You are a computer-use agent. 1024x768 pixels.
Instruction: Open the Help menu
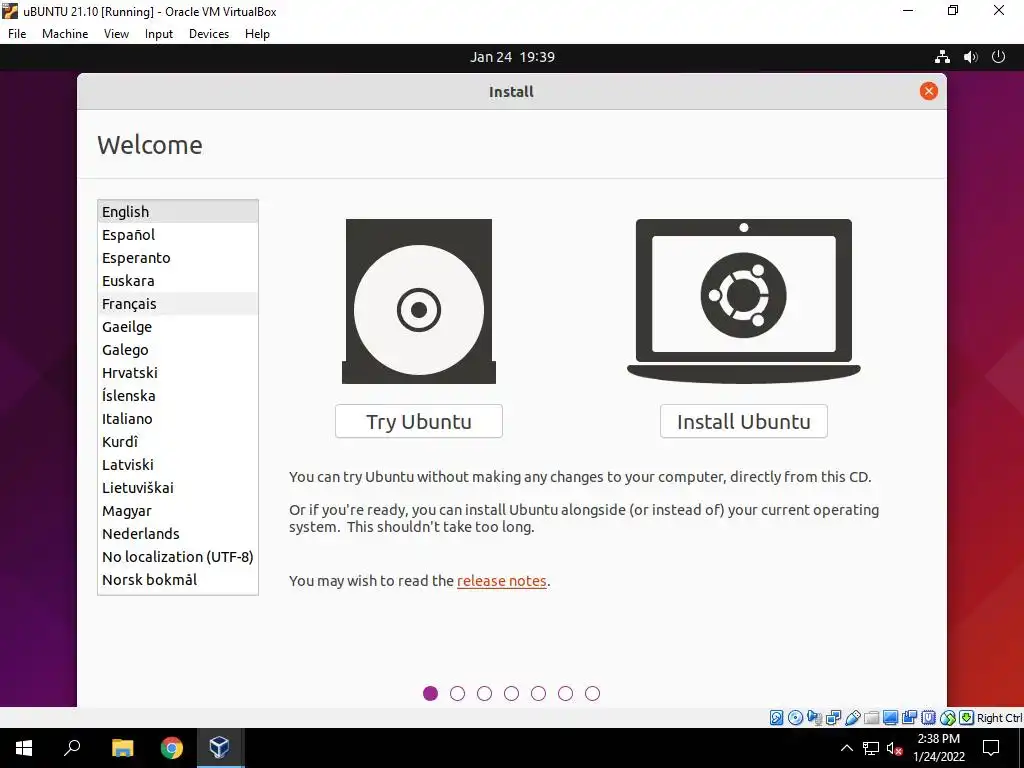pos(257,34)
